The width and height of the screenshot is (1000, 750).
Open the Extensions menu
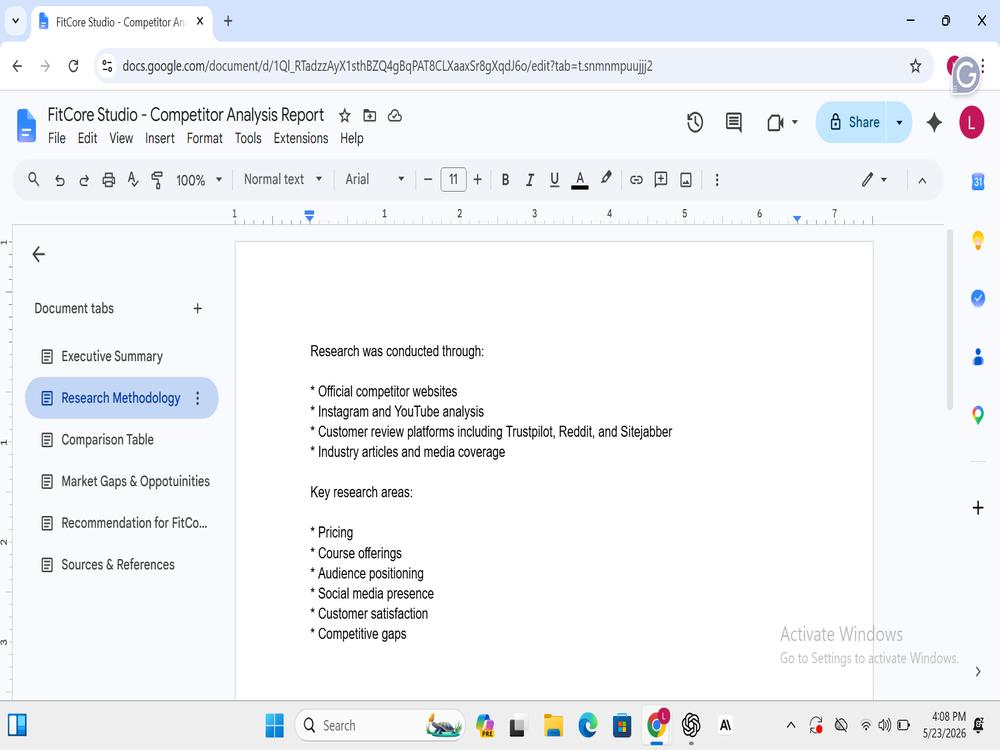(x=300, y=138)
